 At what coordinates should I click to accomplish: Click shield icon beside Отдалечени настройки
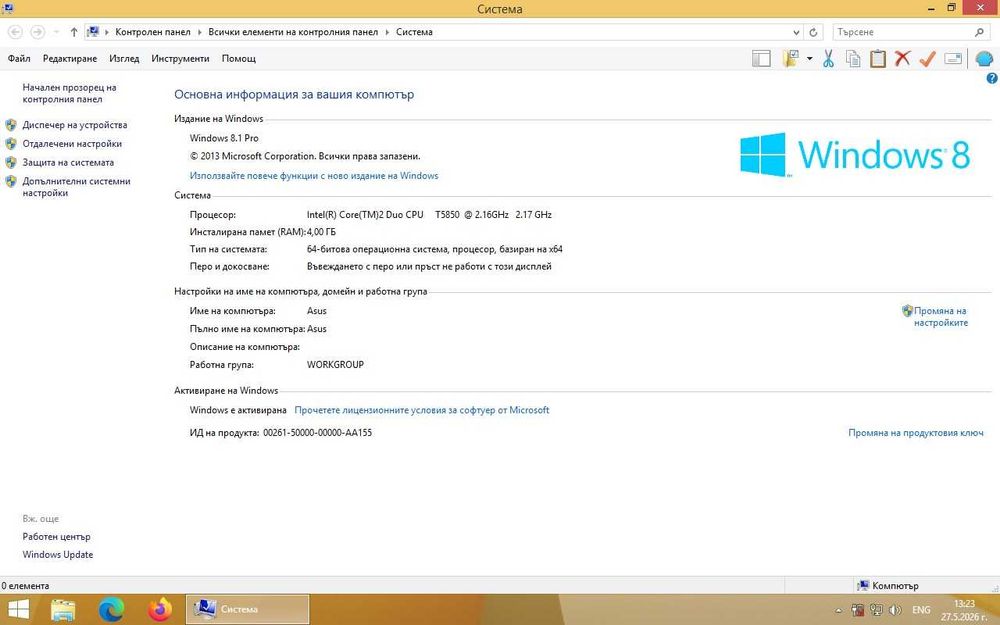point(11,143)
